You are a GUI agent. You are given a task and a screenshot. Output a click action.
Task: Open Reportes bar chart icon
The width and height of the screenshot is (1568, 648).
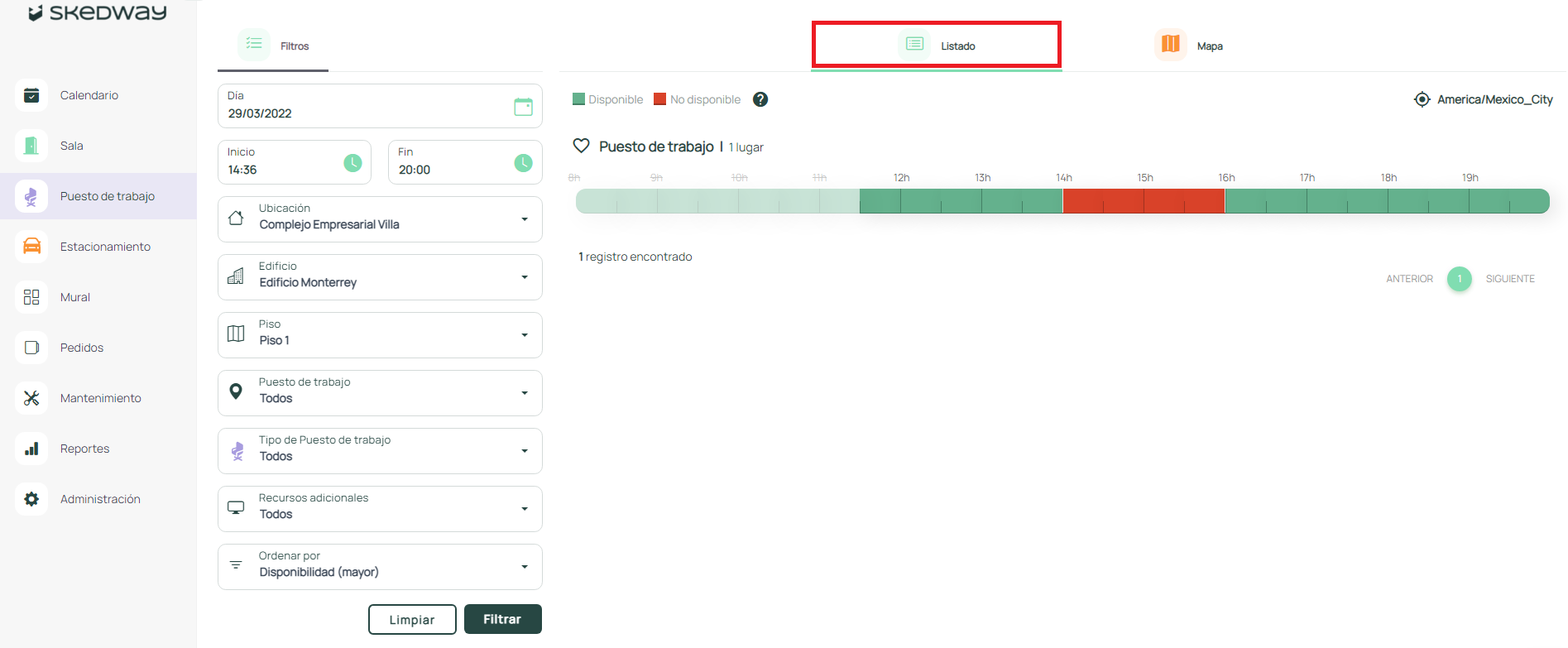(x=31, y=449)
